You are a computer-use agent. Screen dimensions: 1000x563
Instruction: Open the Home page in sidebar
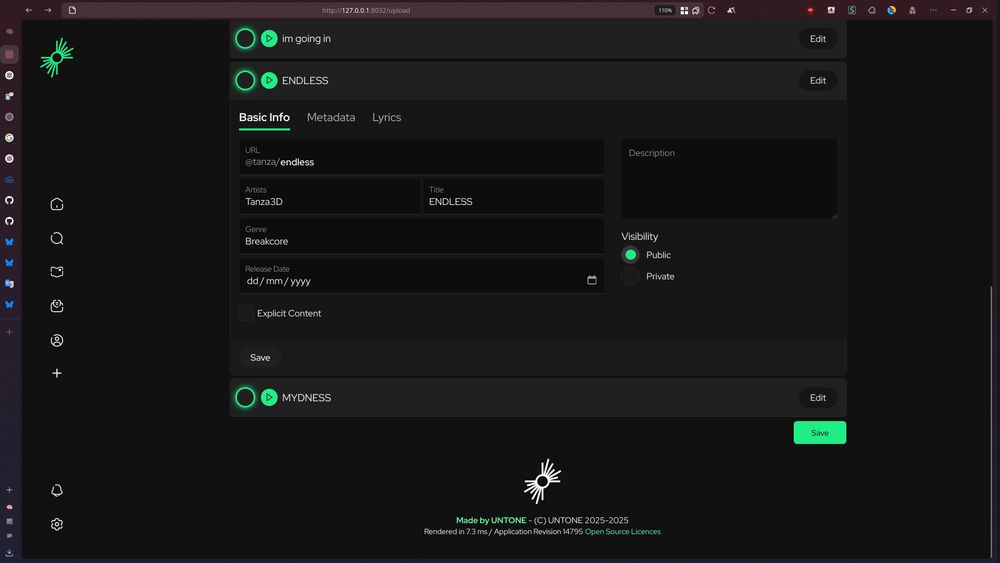(57, 204)
